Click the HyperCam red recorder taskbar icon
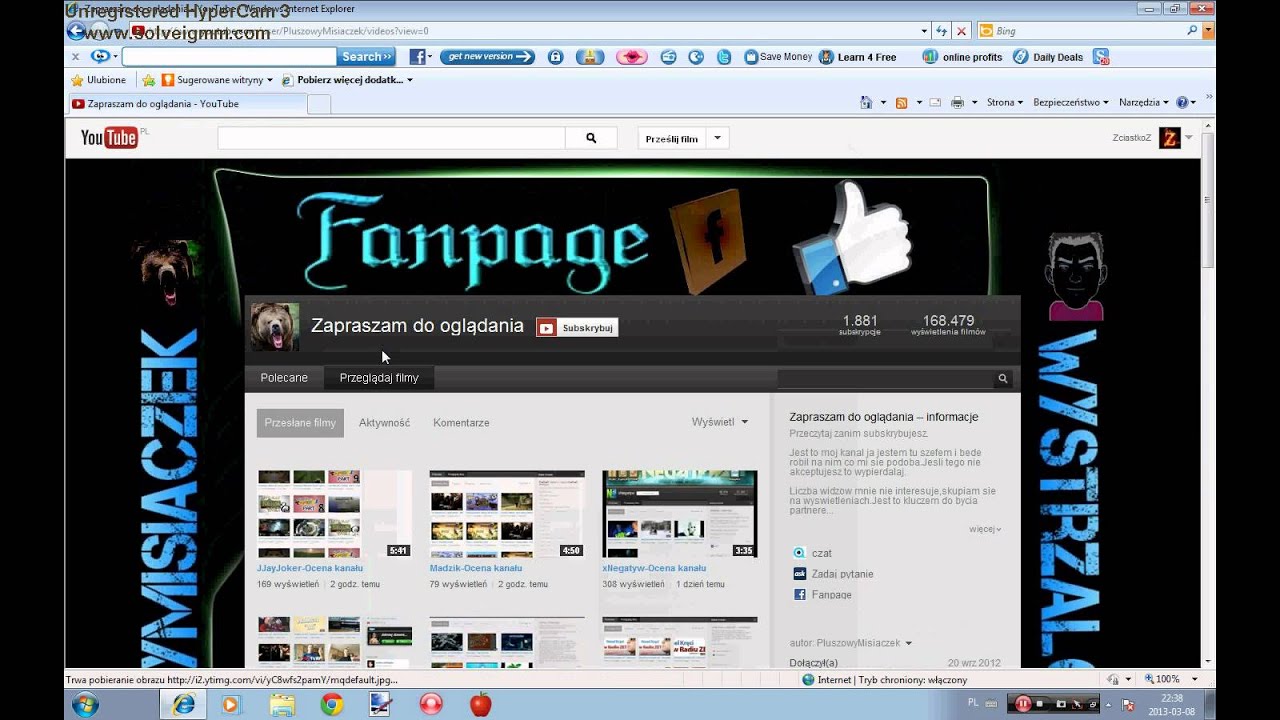The image size is (1280, 720). (x=431, y=704)
